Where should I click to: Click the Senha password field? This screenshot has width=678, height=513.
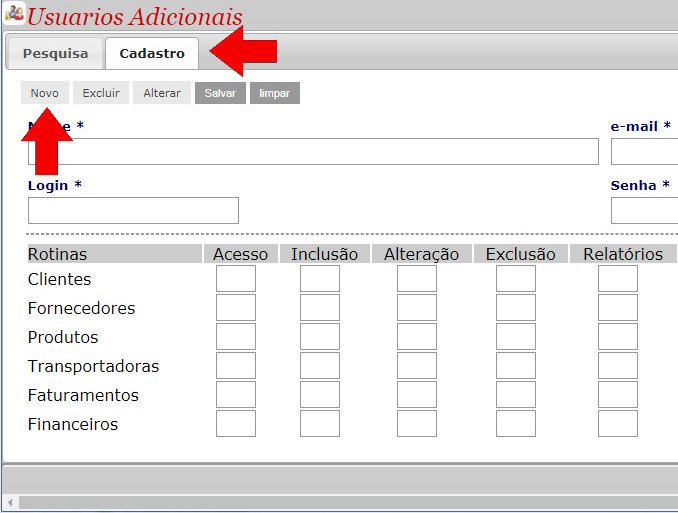coord(644,210)
